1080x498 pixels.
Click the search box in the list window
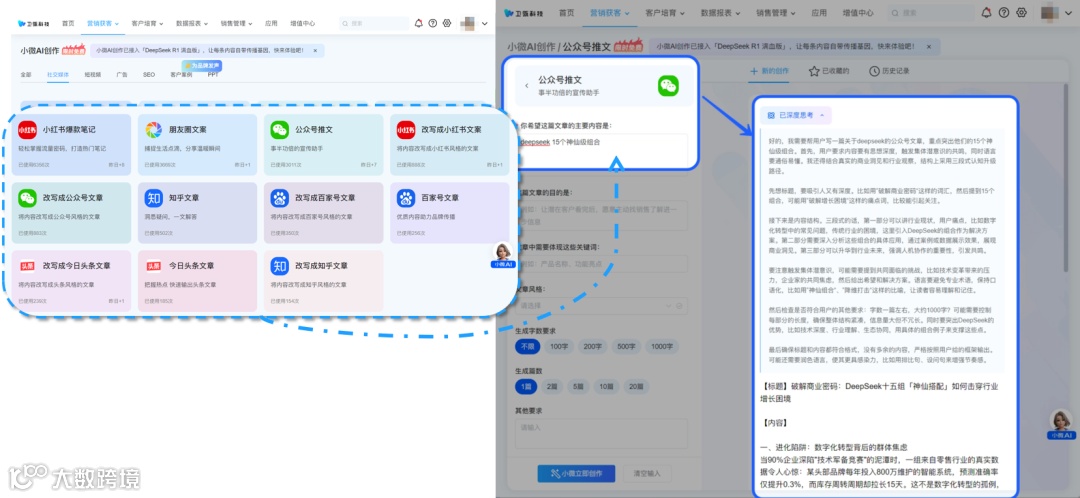[374, 23]
